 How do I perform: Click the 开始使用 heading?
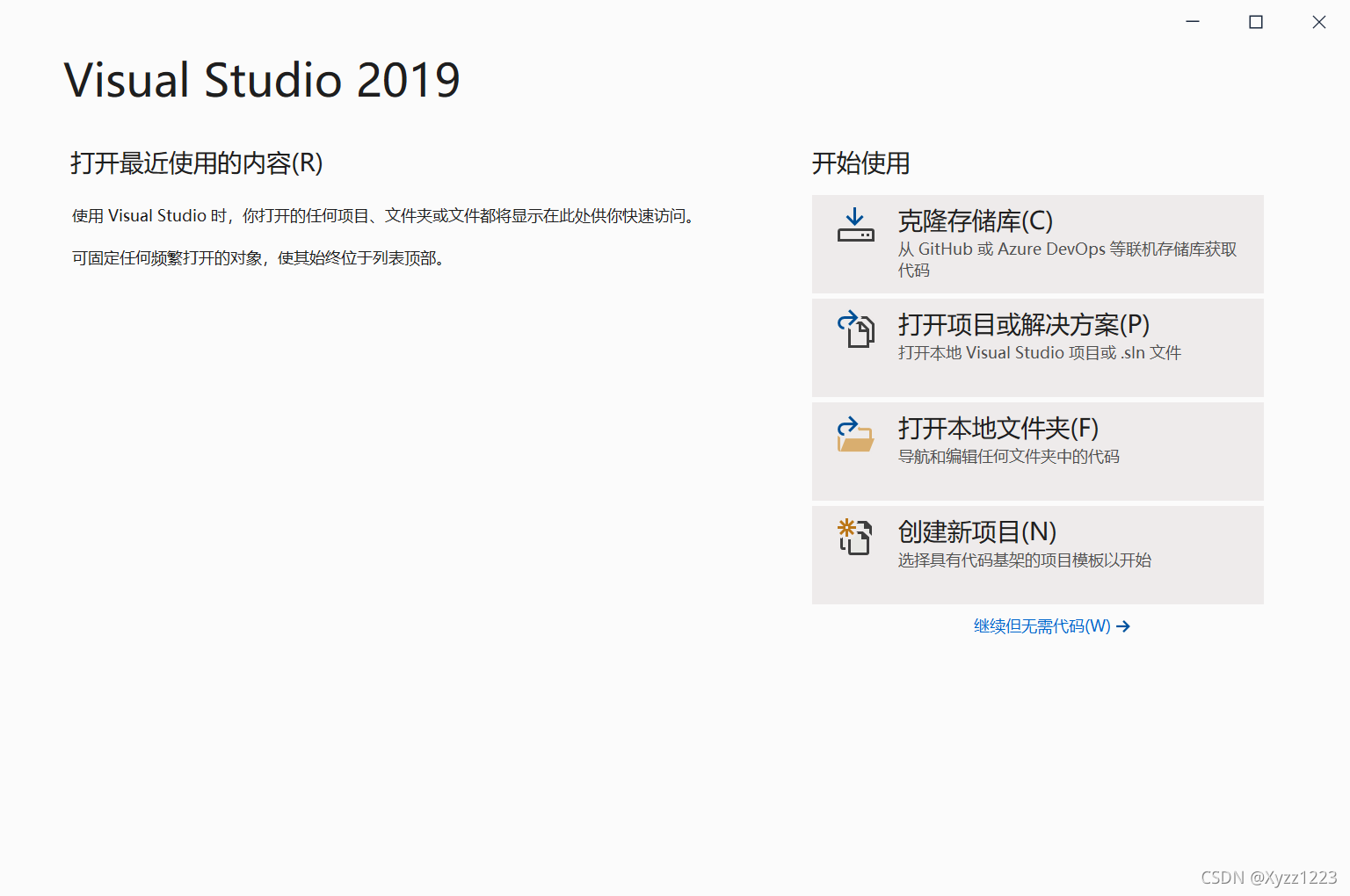860,163
